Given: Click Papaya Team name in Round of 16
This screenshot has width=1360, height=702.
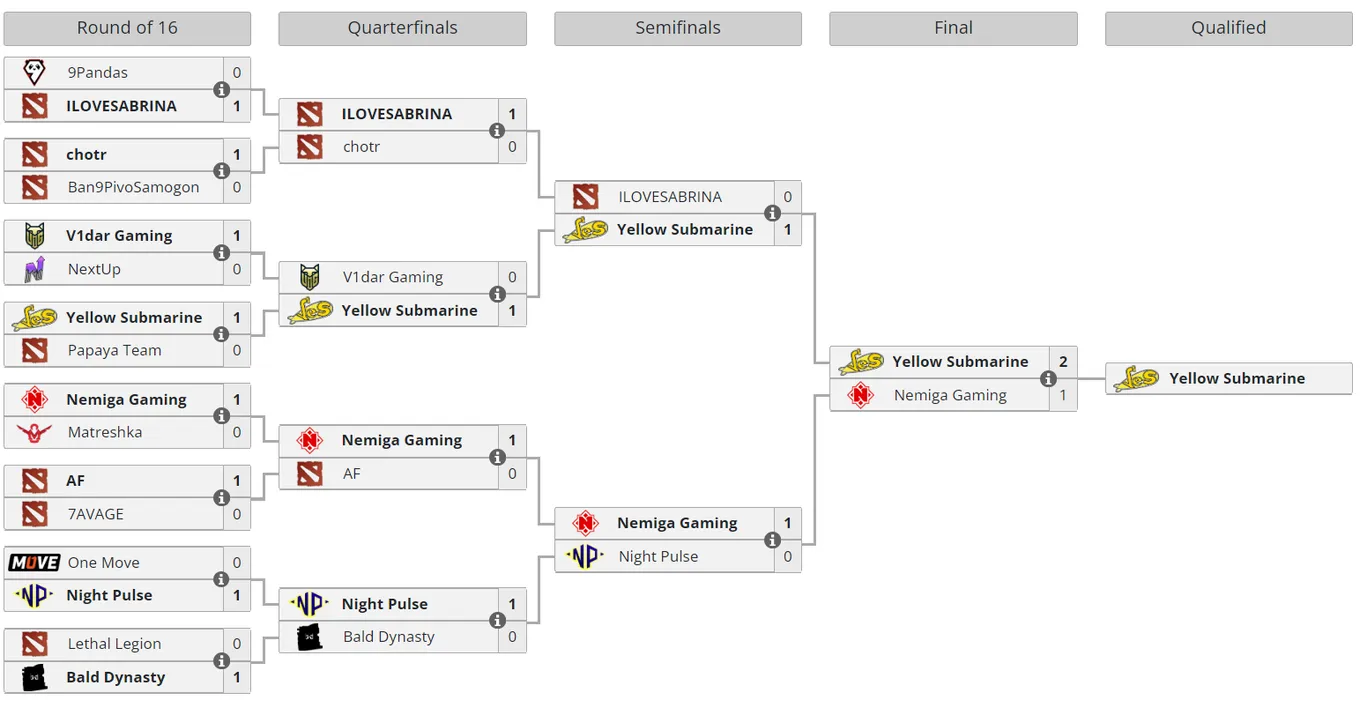Looking at the screenshot, I should [114, 350].
